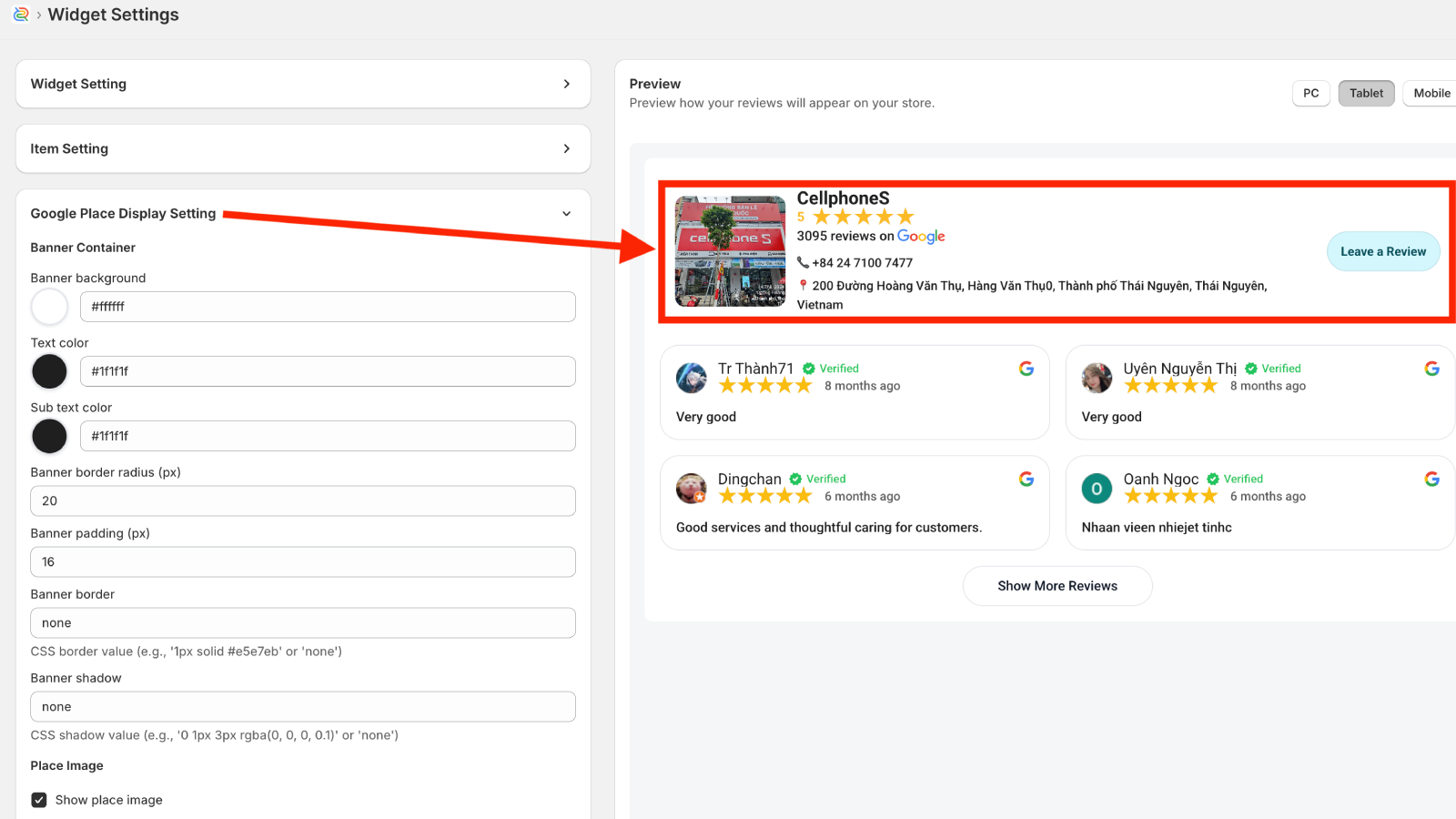Viewport: 1456px width, 819px height.
Task: Click the Show More Reviews button
Action: (1057, 585)
